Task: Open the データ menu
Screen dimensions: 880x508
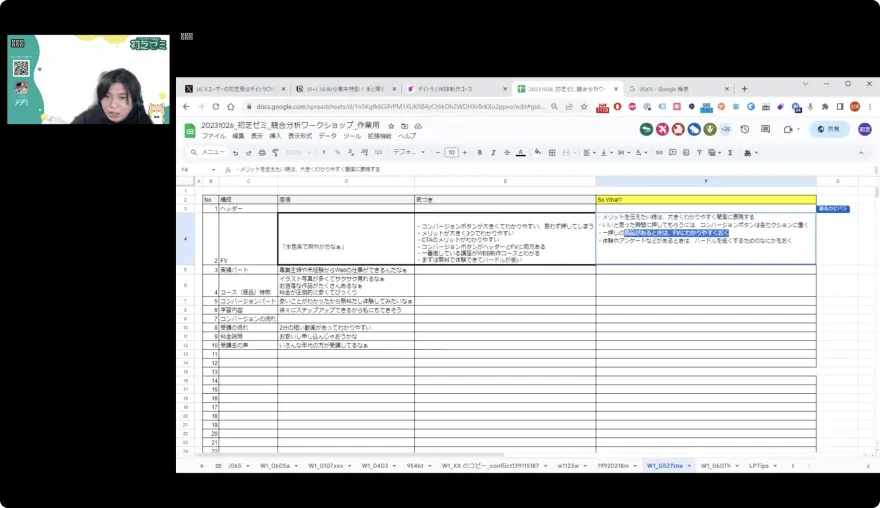Action: pyautogui.click(x=327, y=136)
